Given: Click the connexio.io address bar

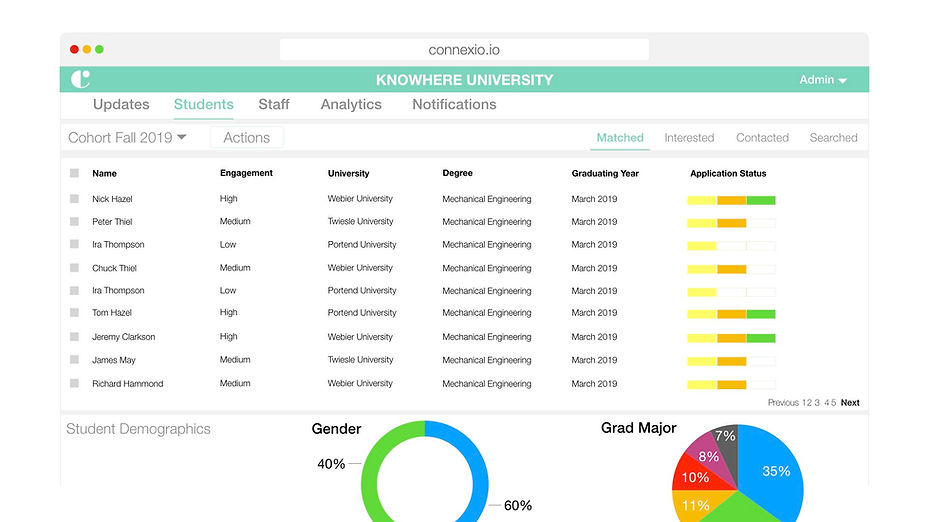Looking at the screenshot, I should pos(464,50).
